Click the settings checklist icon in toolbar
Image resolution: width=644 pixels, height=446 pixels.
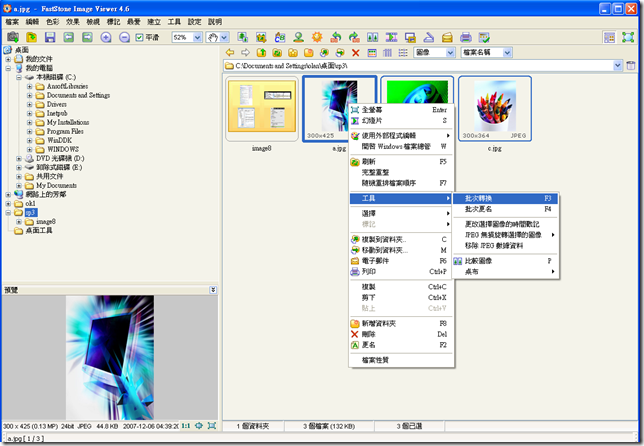pyautogui.click(x=484, y=37)
